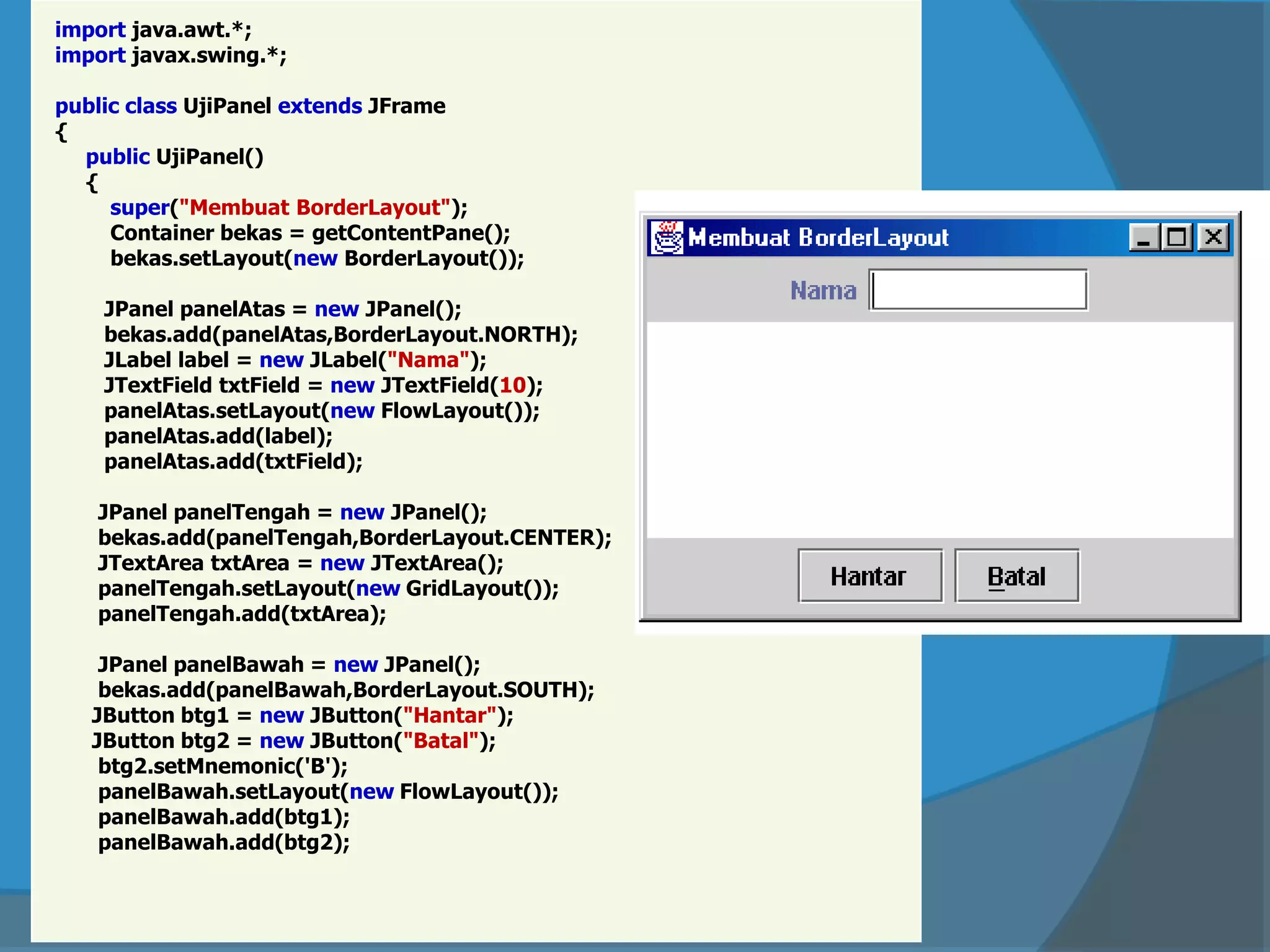This screenshot has height=952, width=1270.
Task: Click "btg2.setMnemonic('B');"
Action: click(223, 767)
